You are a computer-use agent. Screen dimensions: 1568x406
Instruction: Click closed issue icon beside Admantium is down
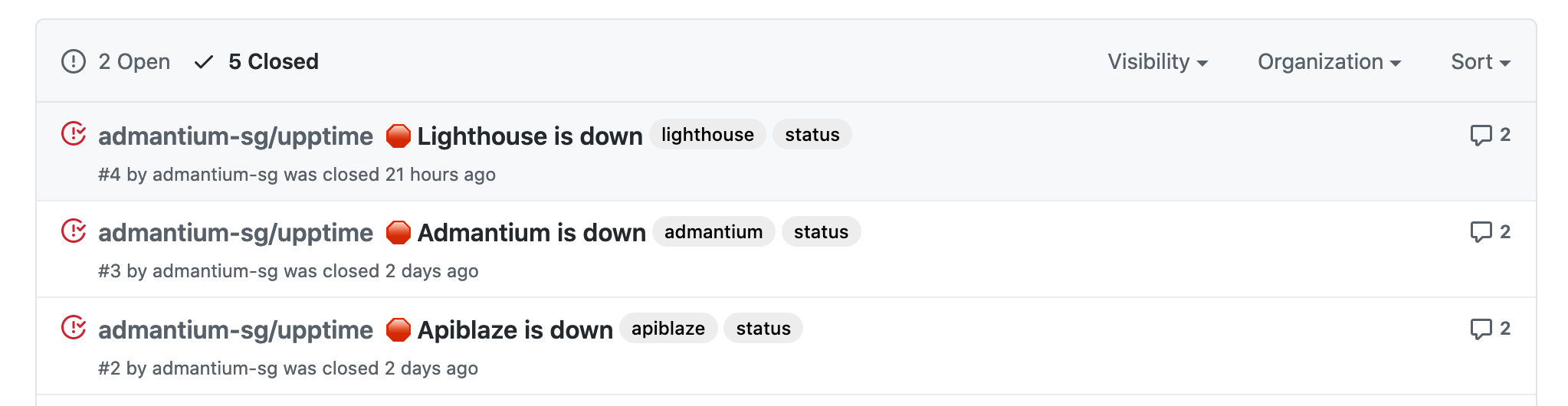click(x=74, y=231)
